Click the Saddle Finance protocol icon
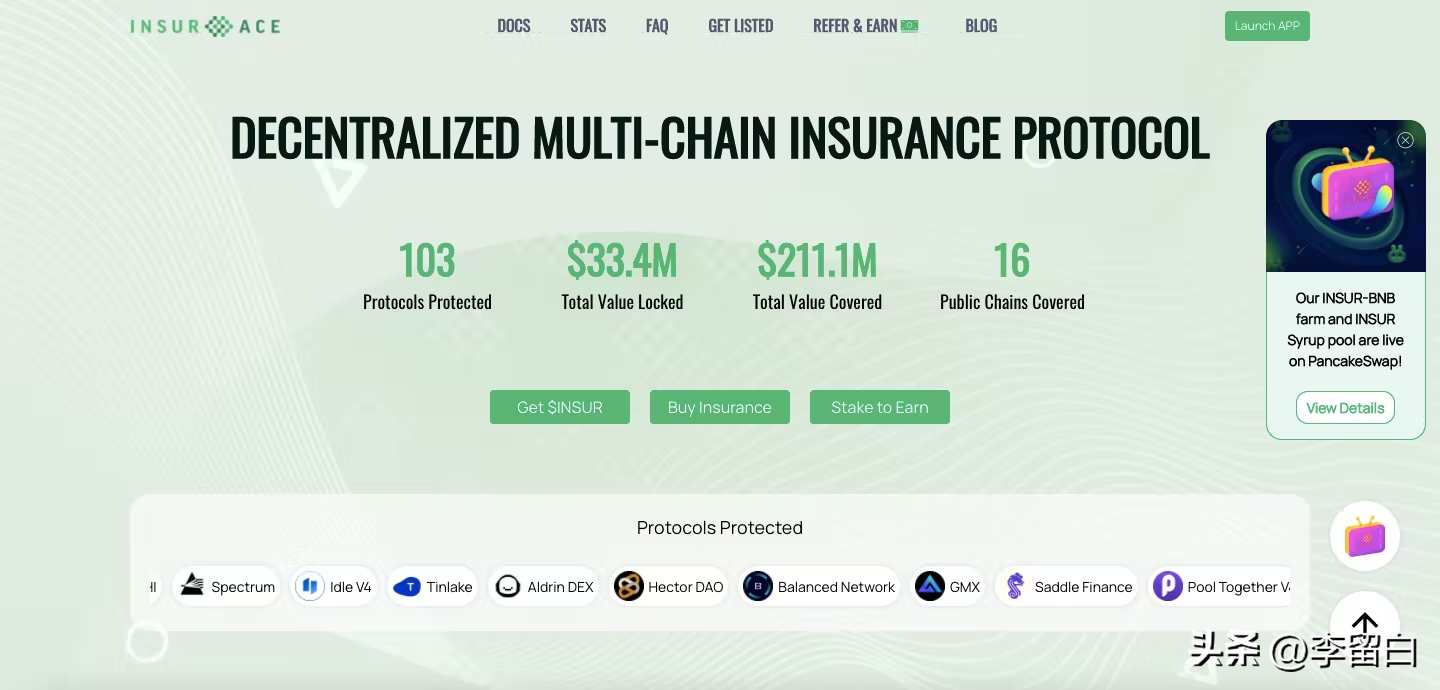The height and width of the screenshot is (690, 1440). click(x=1015, y=586)
